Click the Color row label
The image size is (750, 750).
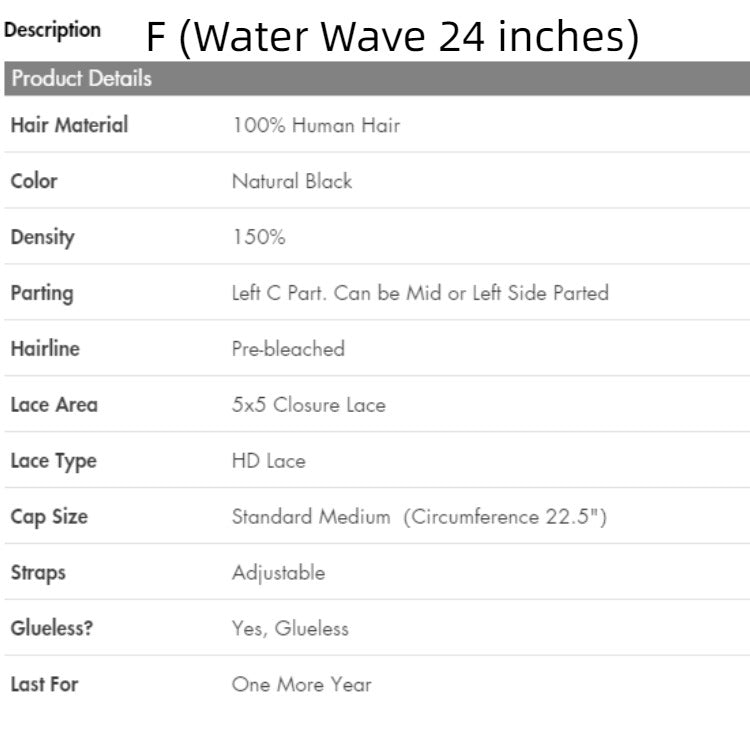(x=34, y=181)
